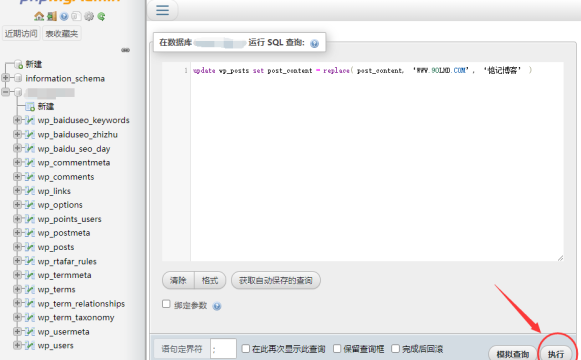Click database icon of information_schema
This screenshot has width=581, height=360.
click(18, 78)
